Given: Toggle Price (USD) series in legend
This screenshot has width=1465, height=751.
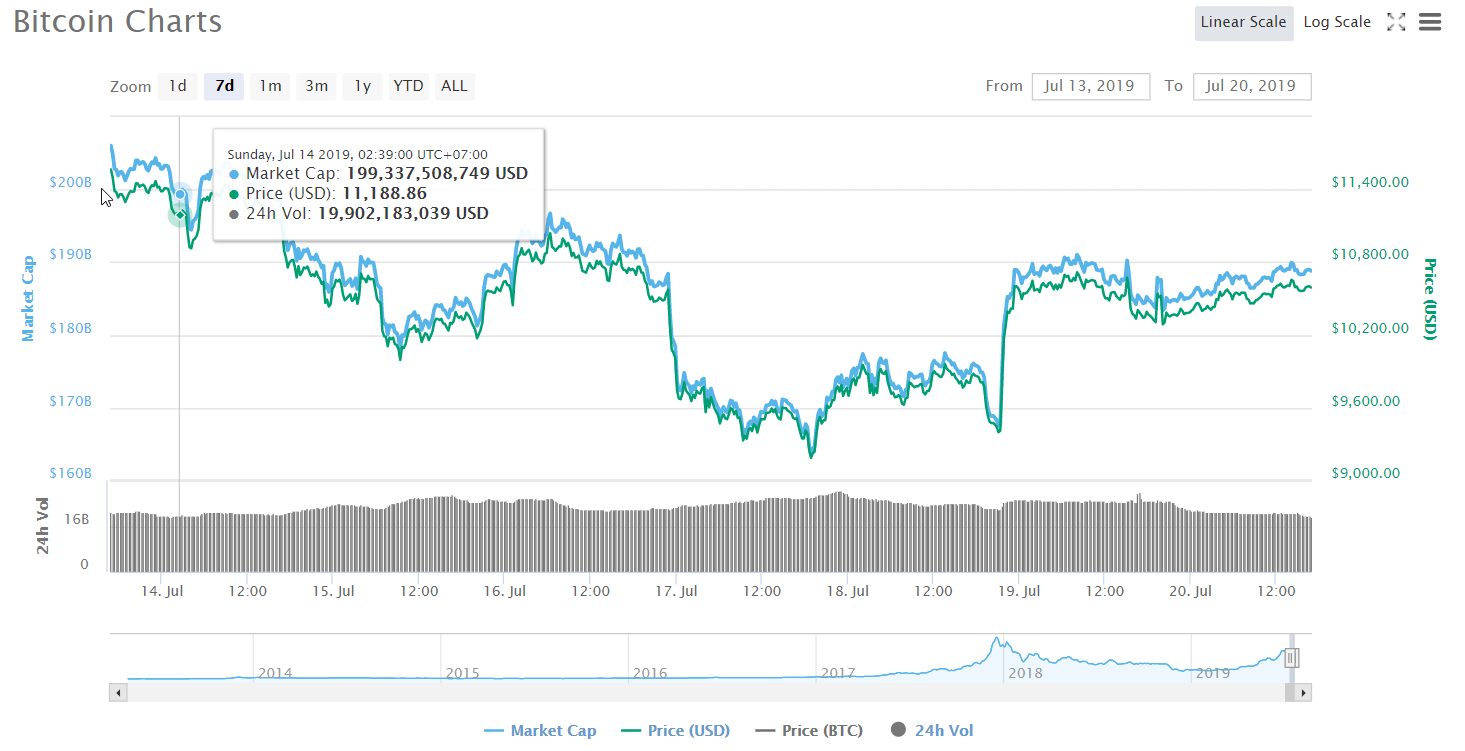Looking at the screenshot, I should (x=676, y=730).
